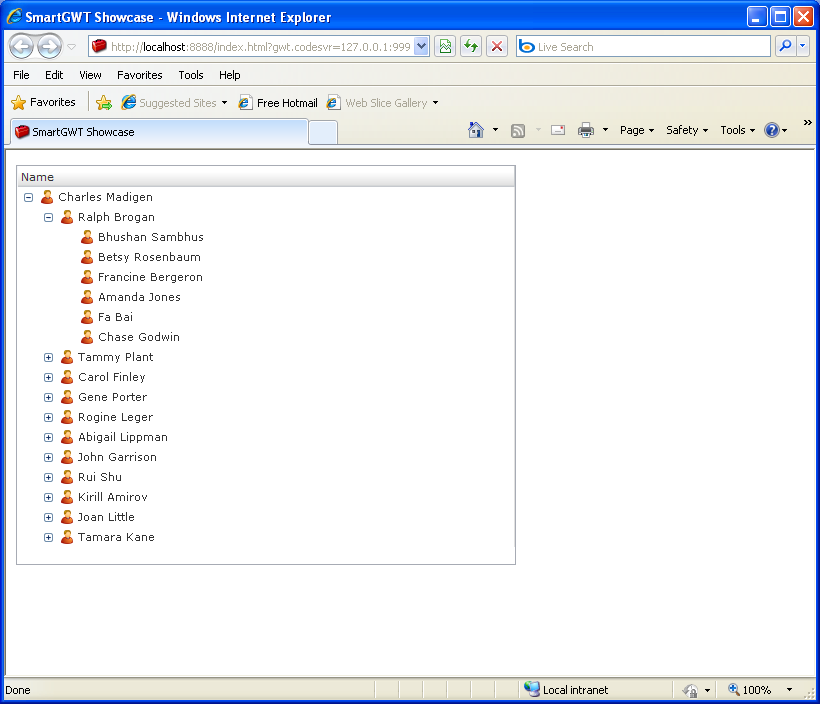
Task: Open the Favorites button
Action: click(44, 102)
